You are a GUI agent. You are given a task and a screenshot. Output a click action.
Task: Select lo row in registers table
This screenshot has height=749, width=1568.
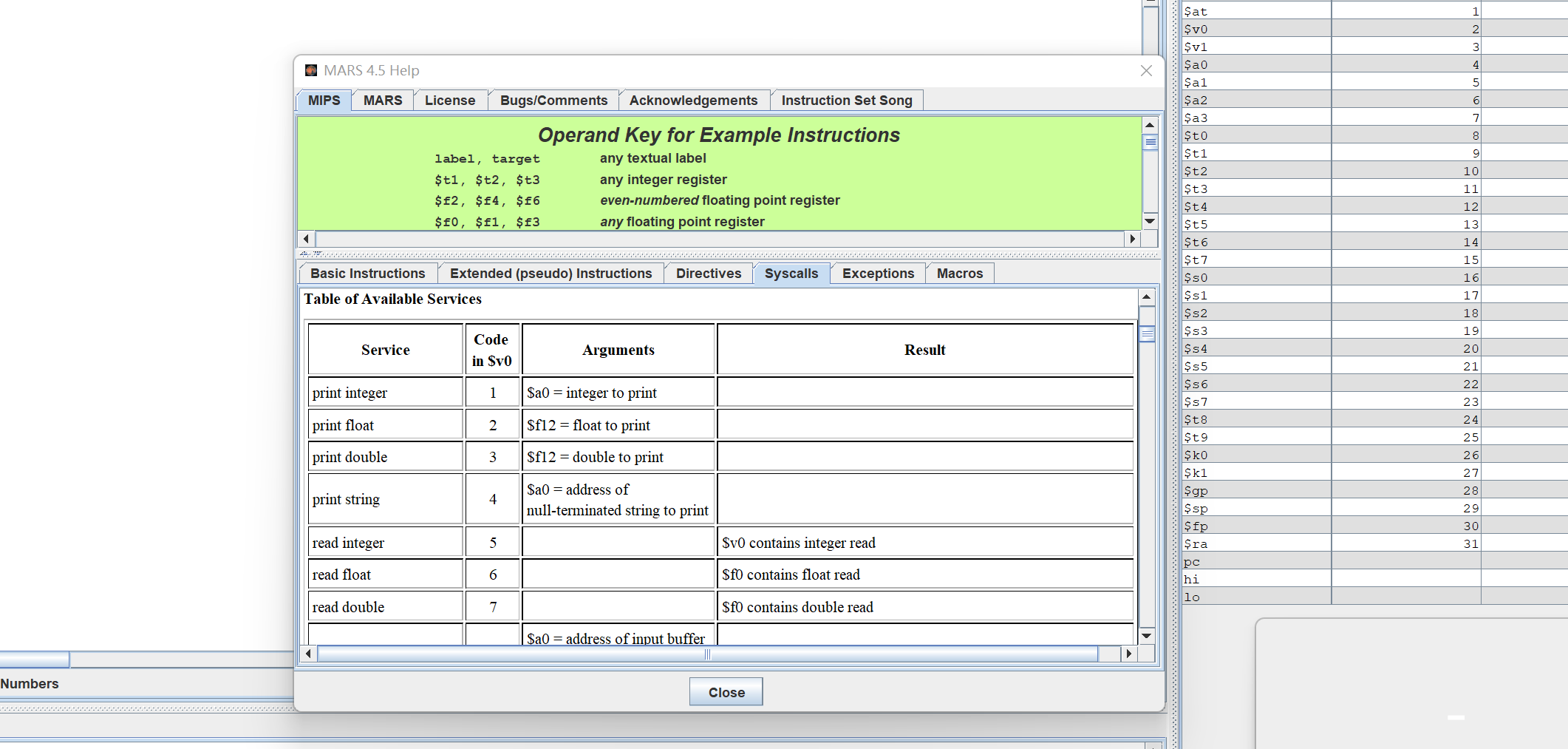pyautogui.click(x=1374, y=597)
